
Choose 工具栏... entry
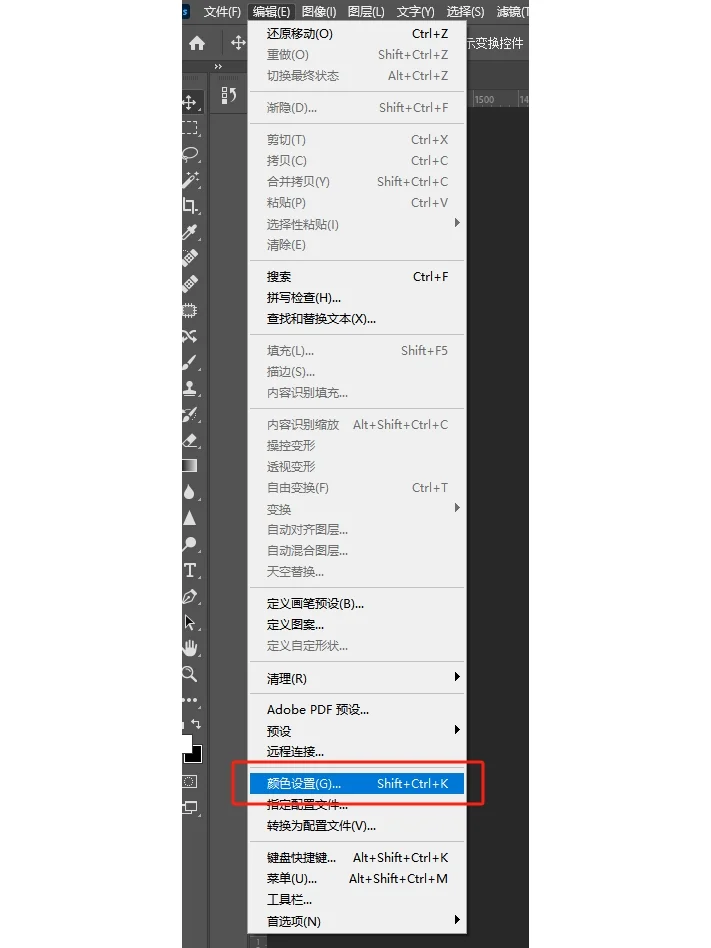tap(357, 900)
